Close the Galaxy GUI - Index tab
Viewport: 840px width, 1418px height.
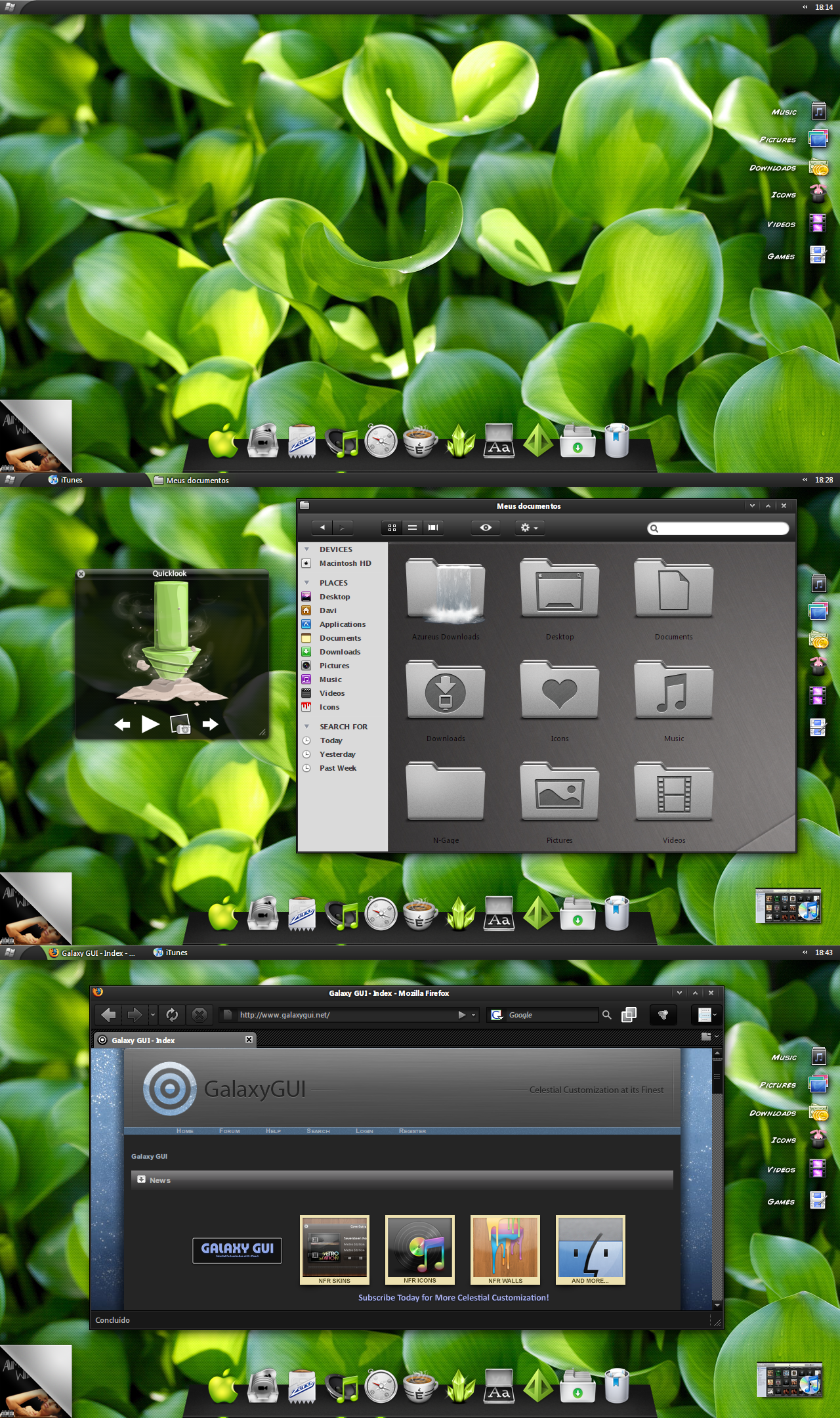coord(249,1039)
